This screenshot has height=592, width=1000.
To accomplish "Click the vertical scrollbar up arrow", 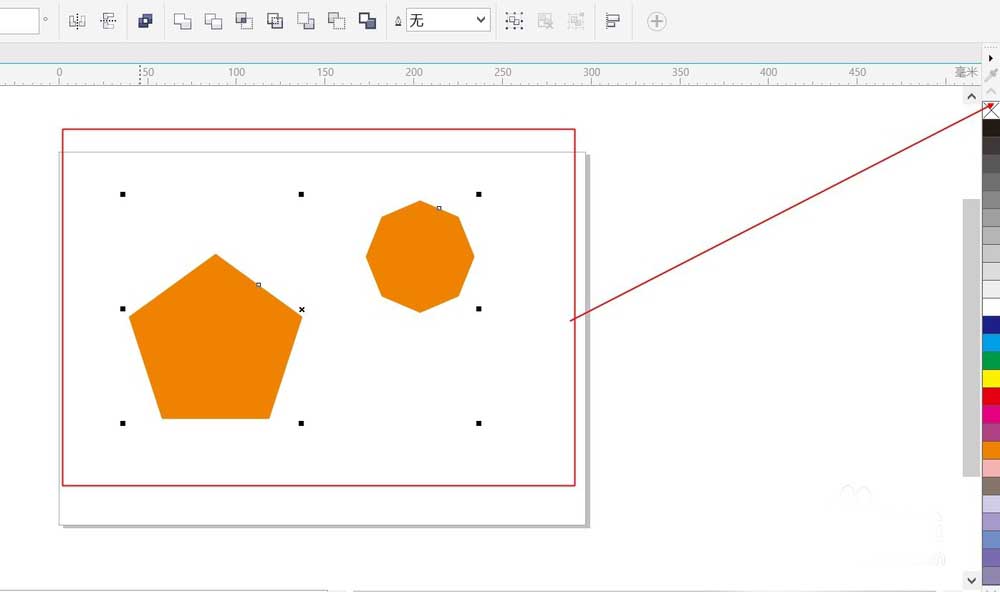I will pyautogui.click(x=971, y=96).
